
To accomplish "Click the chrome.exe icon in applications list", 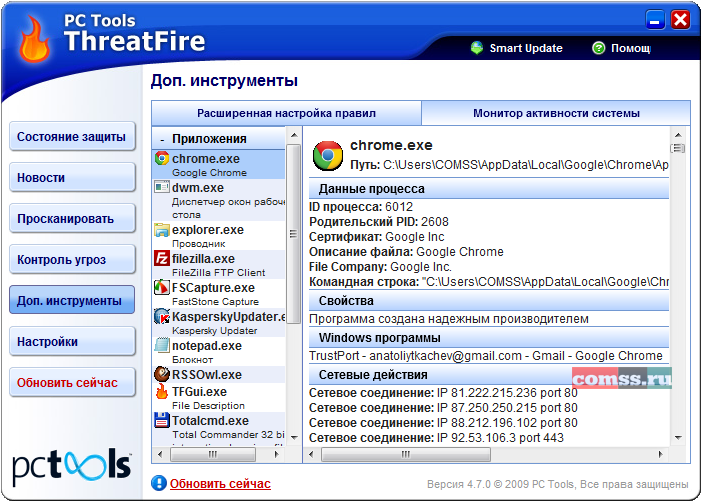I will [162, 159].
